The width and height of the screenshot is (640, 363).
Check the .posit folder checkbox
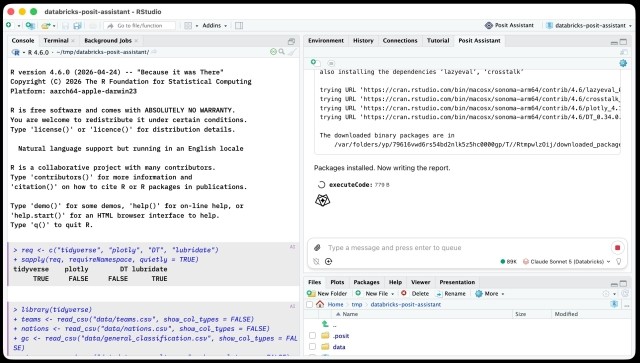pos(312,336)
